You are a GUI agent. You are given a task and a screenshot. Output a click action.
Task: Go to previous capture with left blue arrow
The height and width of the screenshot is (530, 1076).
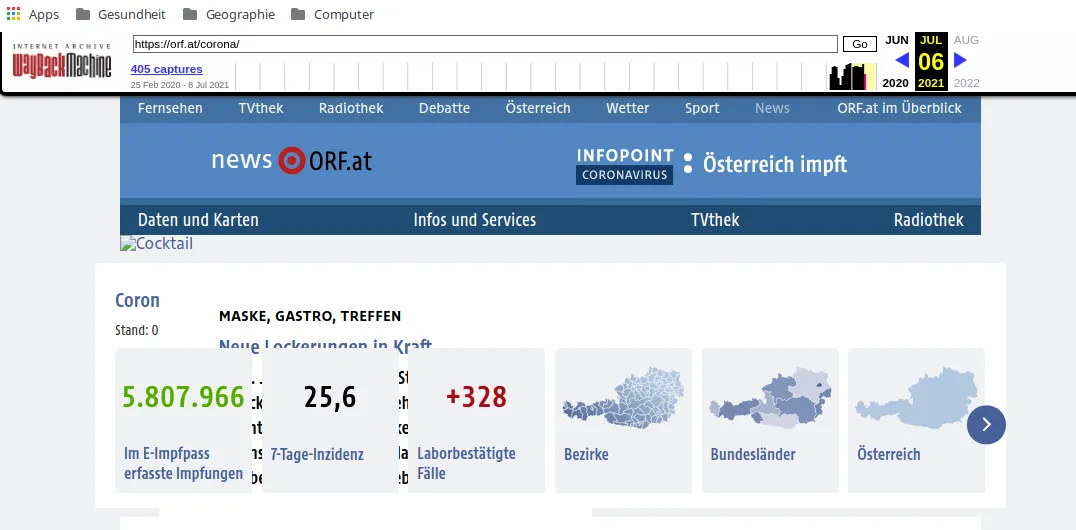point(902,60)
